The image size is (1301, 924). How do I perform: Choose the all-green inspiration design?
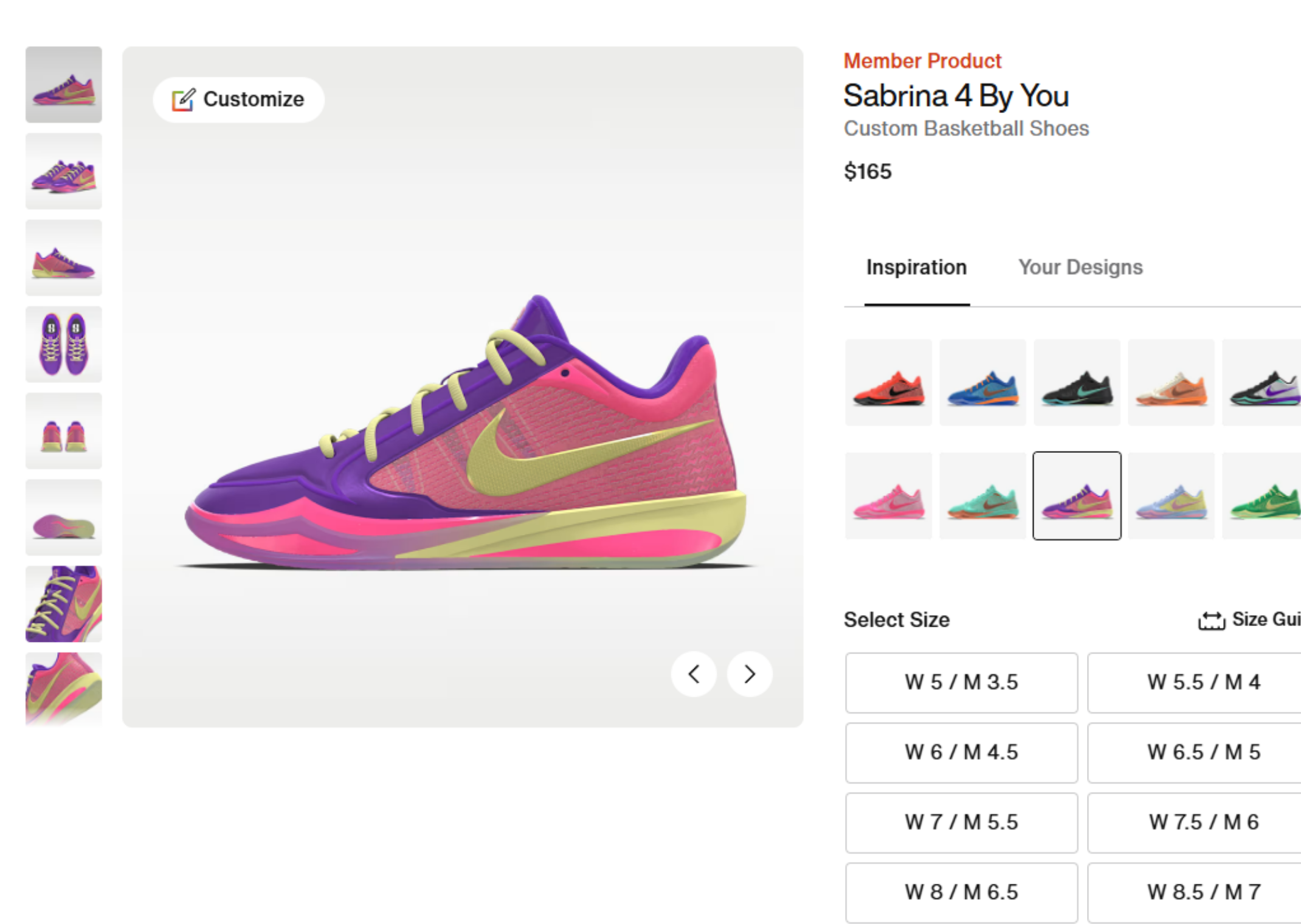tap(1261, 495)
